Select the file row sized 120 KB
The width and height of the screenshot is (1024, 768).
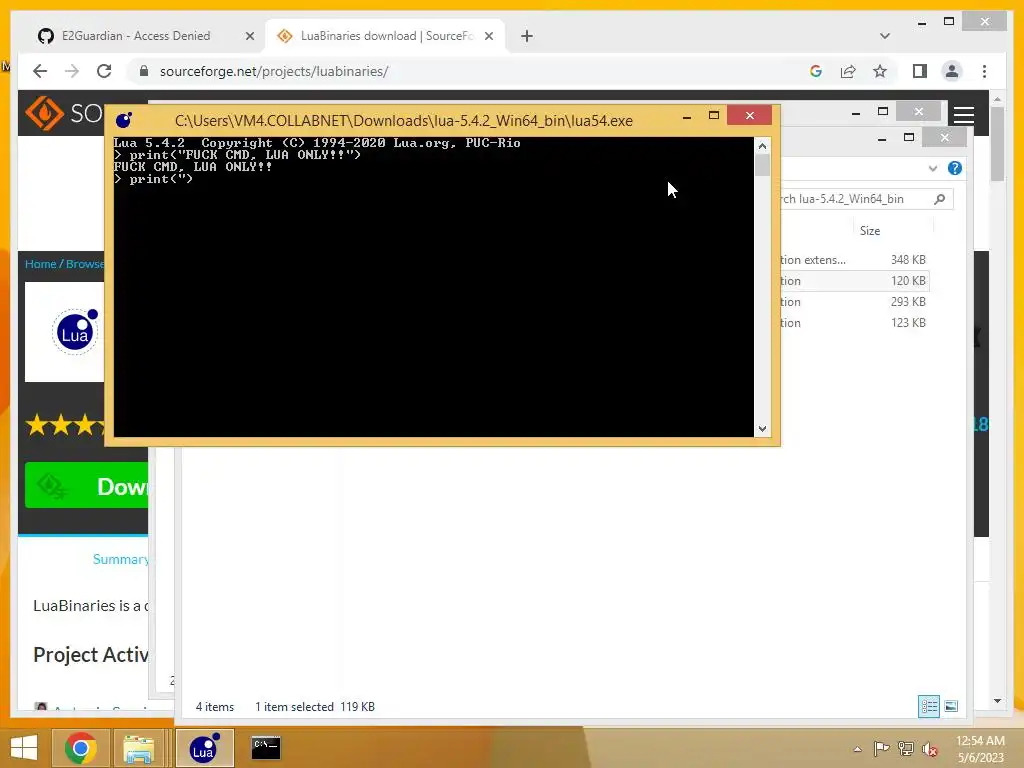pos(854,281)
